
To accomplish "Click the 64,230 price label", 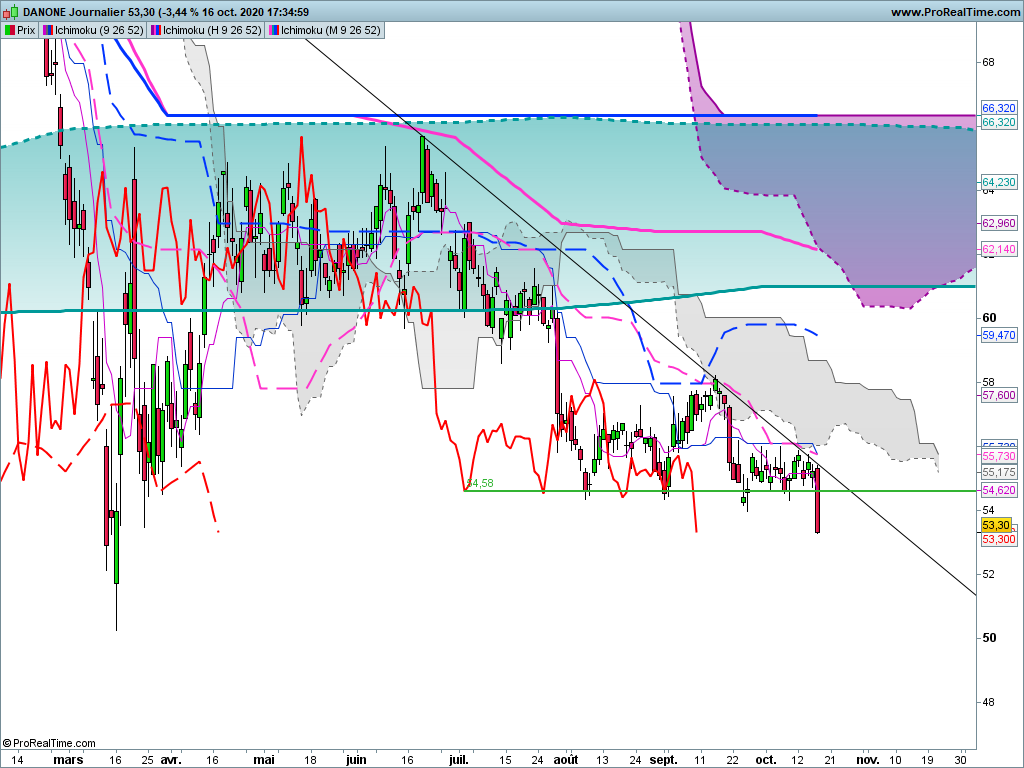I will 999,182.
